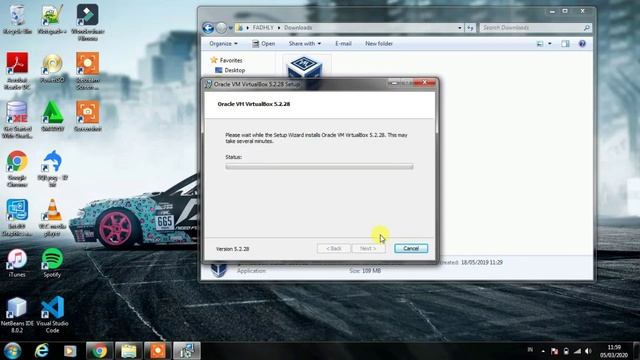Image resolution: width=640 pixels, height=360 pixels.
Task: Open Windows Media Player from the taskbar
Action: [70, 351]
